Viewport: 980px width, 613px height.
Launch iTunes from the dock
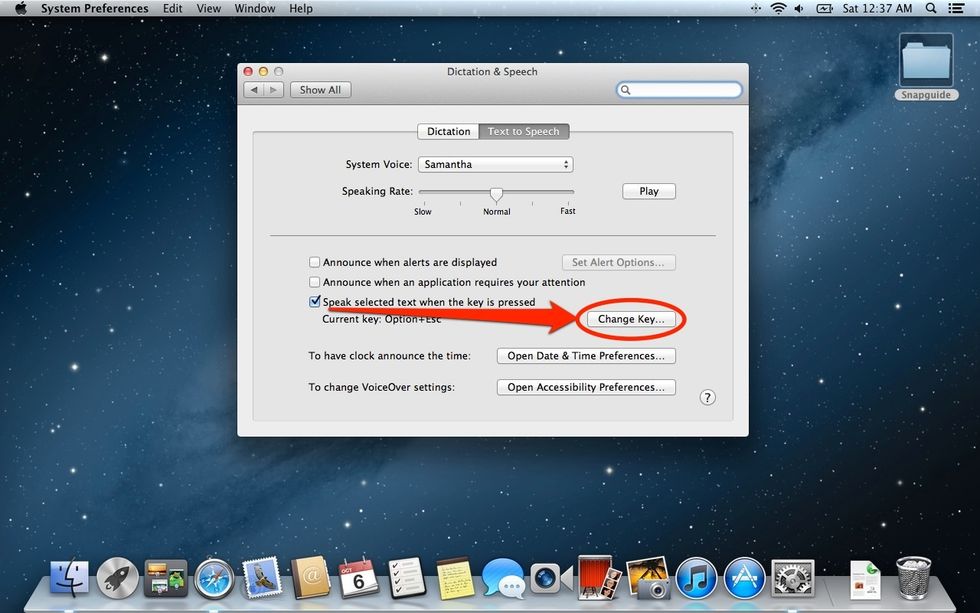pyautogui.click(x=696, y=577)
